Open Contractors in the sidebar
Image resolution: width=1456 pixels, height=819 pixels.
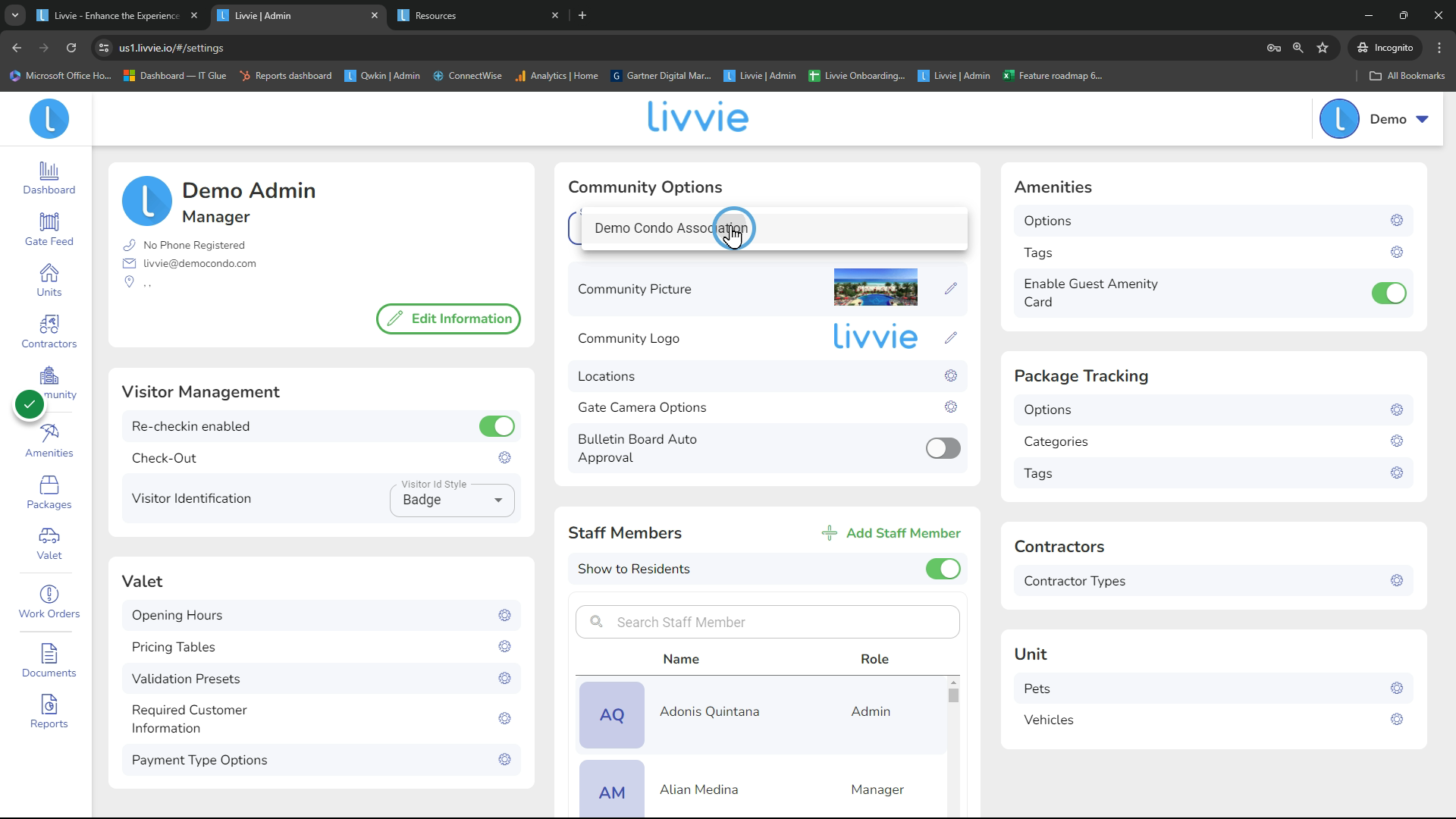tap(49, 332)
